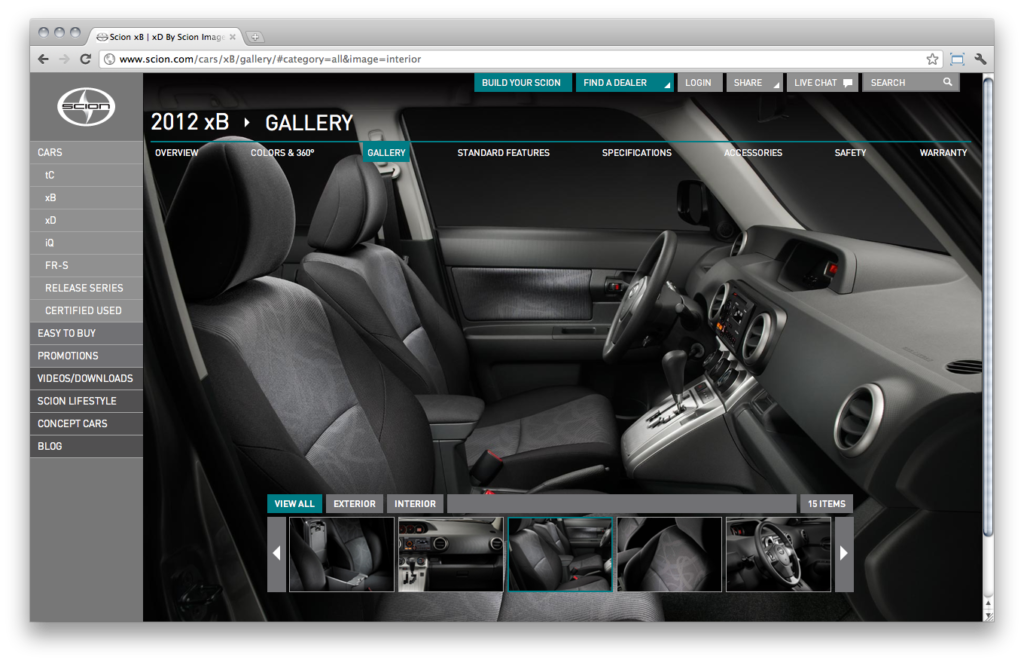The height and width of the screenshot is (663, 1024).
Task: Select the dashboard and shifter thumbnail
Action: coord(451,555)
